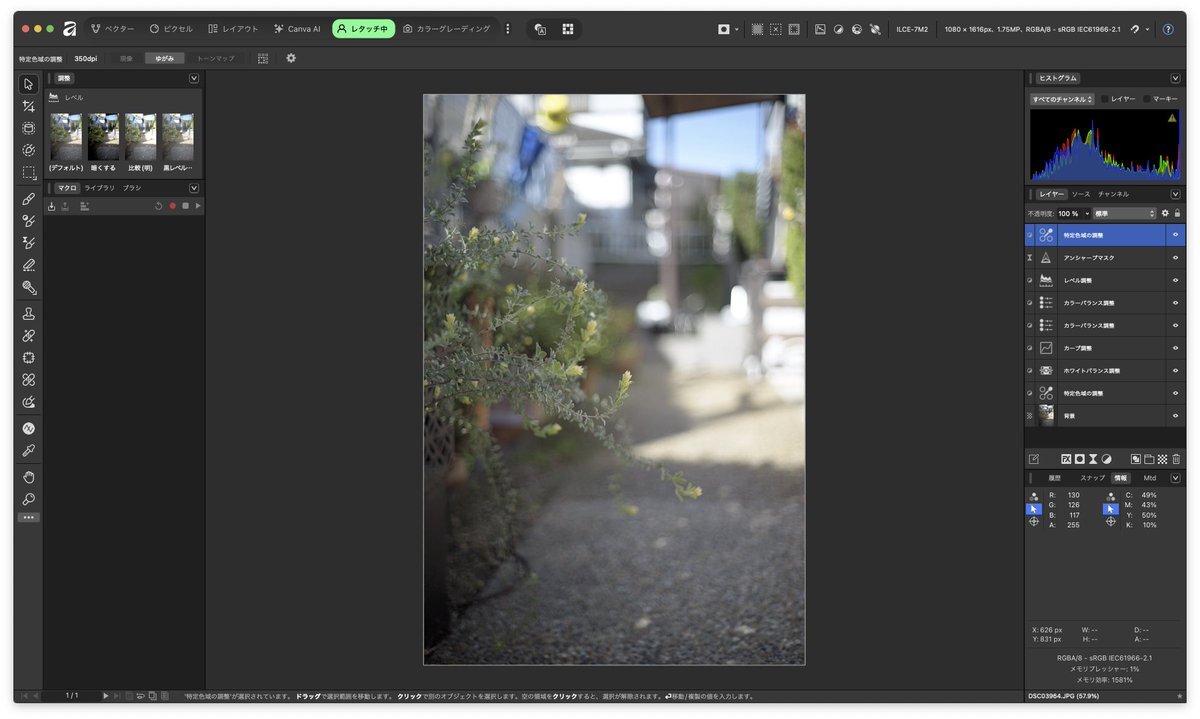Pick the Hand (view) tool

pos(29,477)
